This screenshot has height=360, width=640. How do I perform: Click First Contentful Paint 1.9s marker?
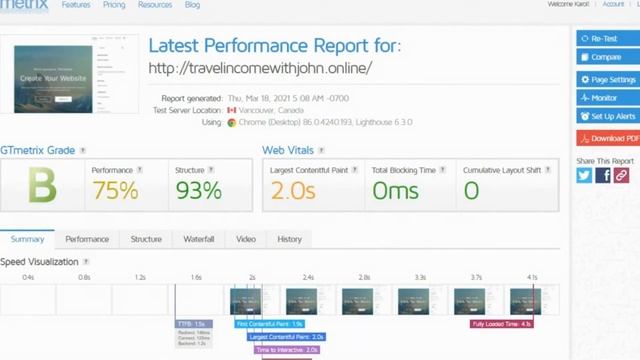(x=269, y=324)
